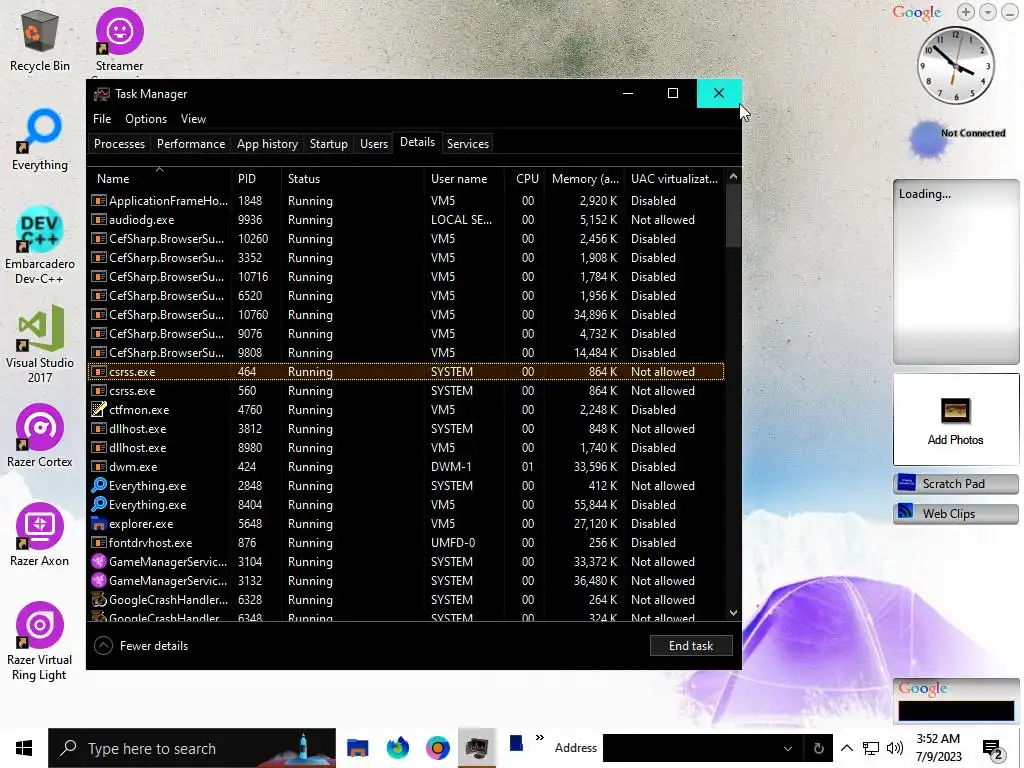
Task: Launch the Visual Studio 2017 shortcut
Action: [x=40, y=344]
